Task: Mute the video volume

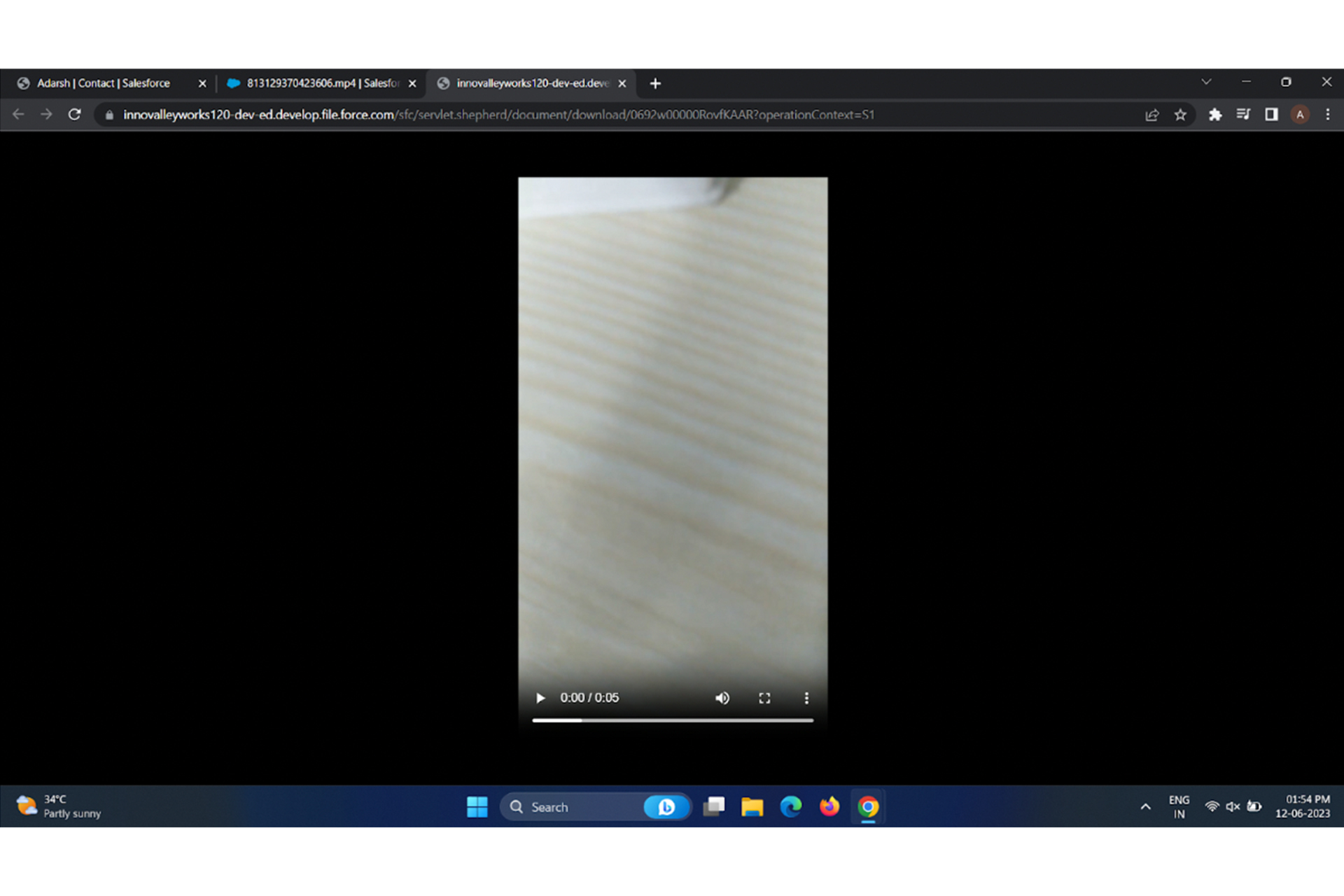Action: coord(722,698)
